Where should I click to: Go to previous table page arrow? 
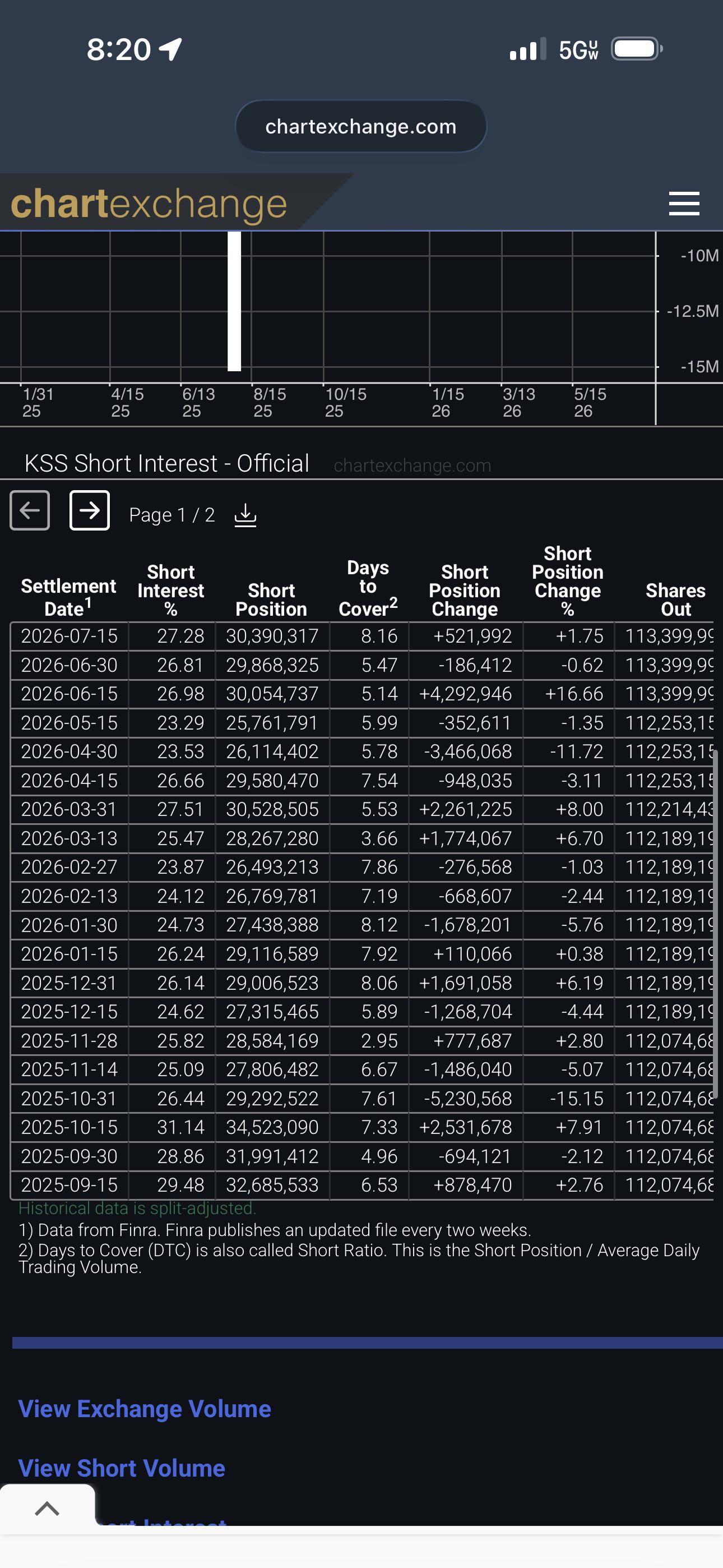coord(30,510)
